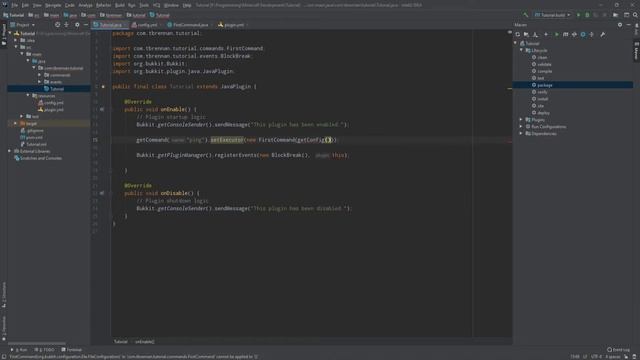The height and width of the screenshot is (360, 640).
Task: Click override gutter icon beside onEnable
Action: [x=102, y=109]
